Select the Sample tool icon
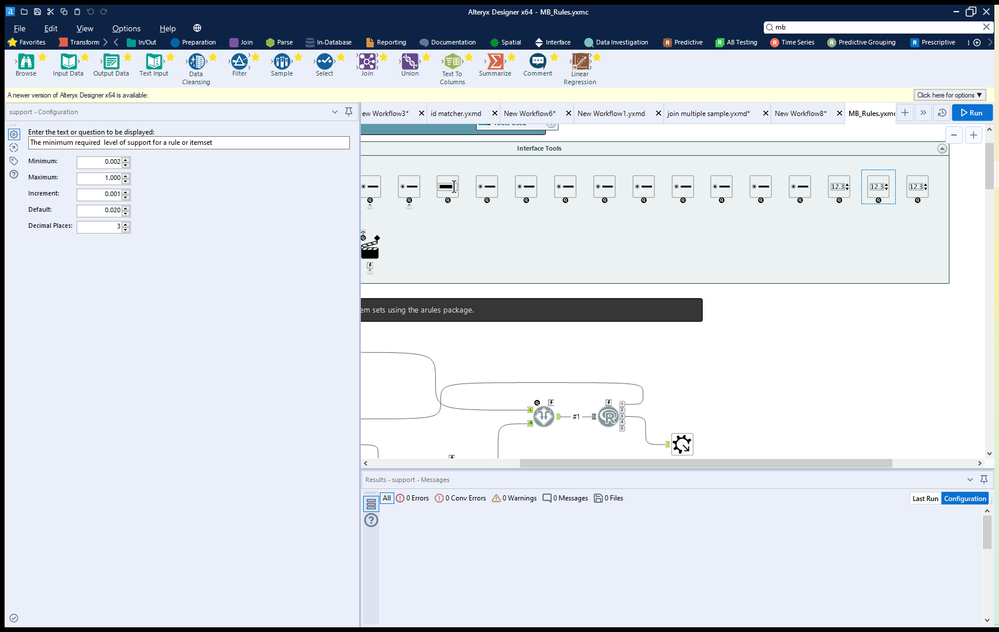Viewport: 999px width, 632px height. [x=282, y=61]
